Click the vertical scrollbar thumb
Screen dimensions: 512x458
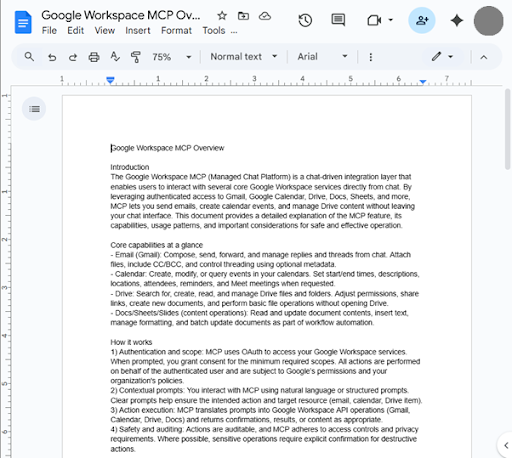[x=507, y=129]
